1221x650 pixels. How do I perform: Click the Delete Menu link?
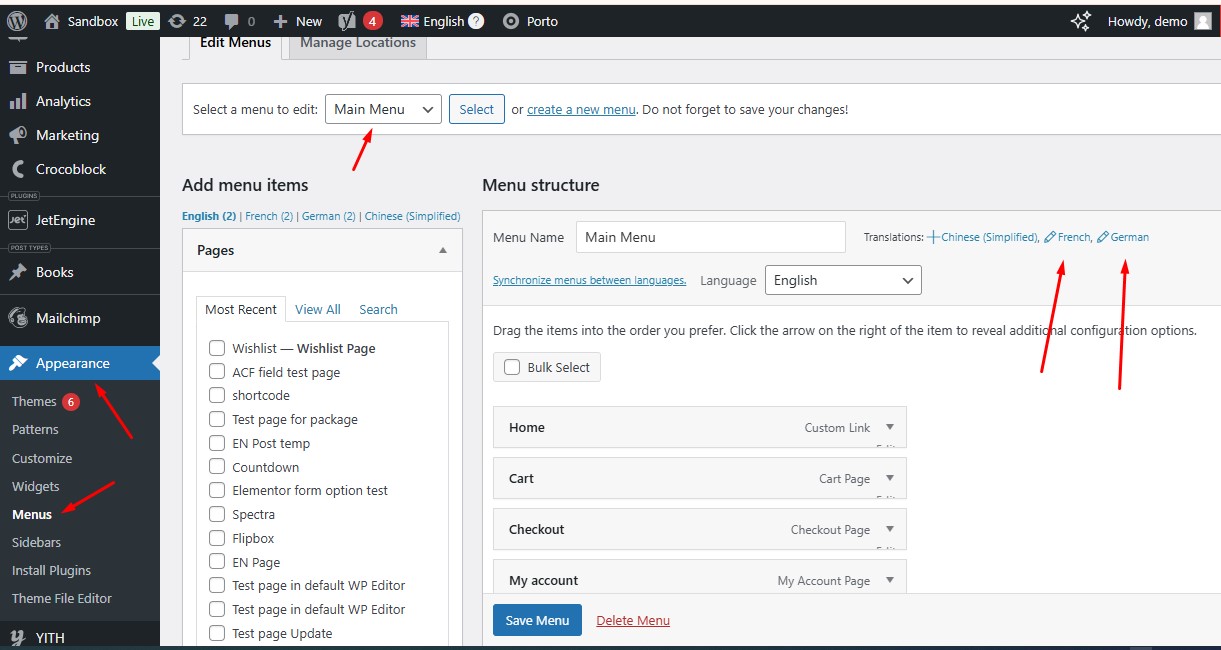coord(633,620)
